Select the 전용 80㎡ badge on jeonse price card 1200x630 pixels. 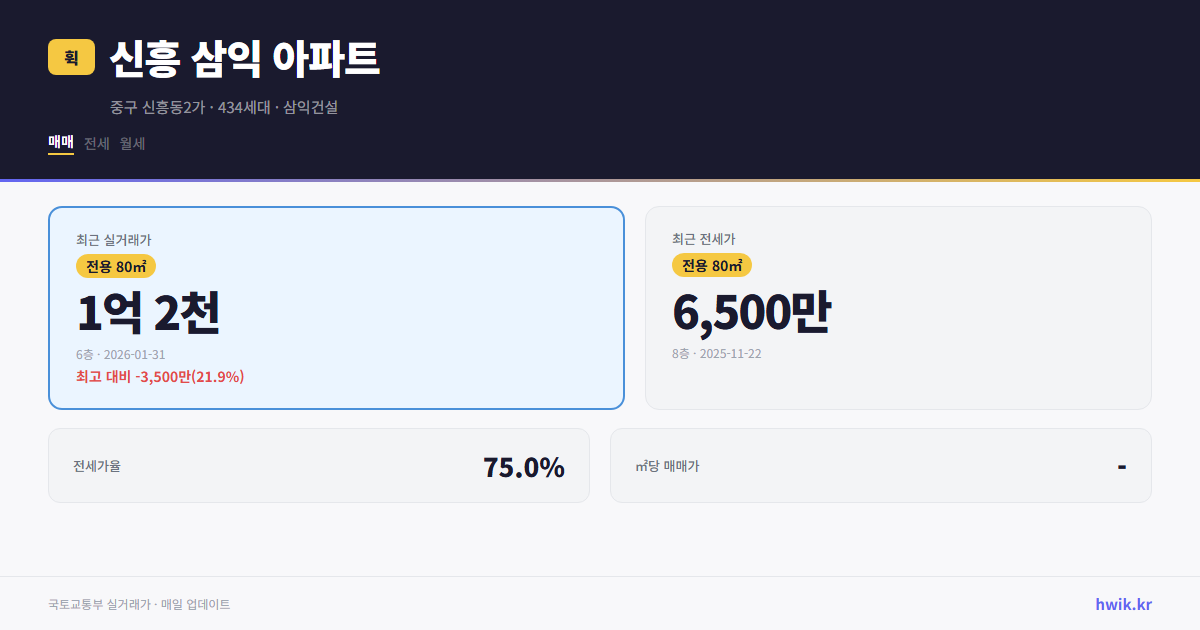point(711,266)
